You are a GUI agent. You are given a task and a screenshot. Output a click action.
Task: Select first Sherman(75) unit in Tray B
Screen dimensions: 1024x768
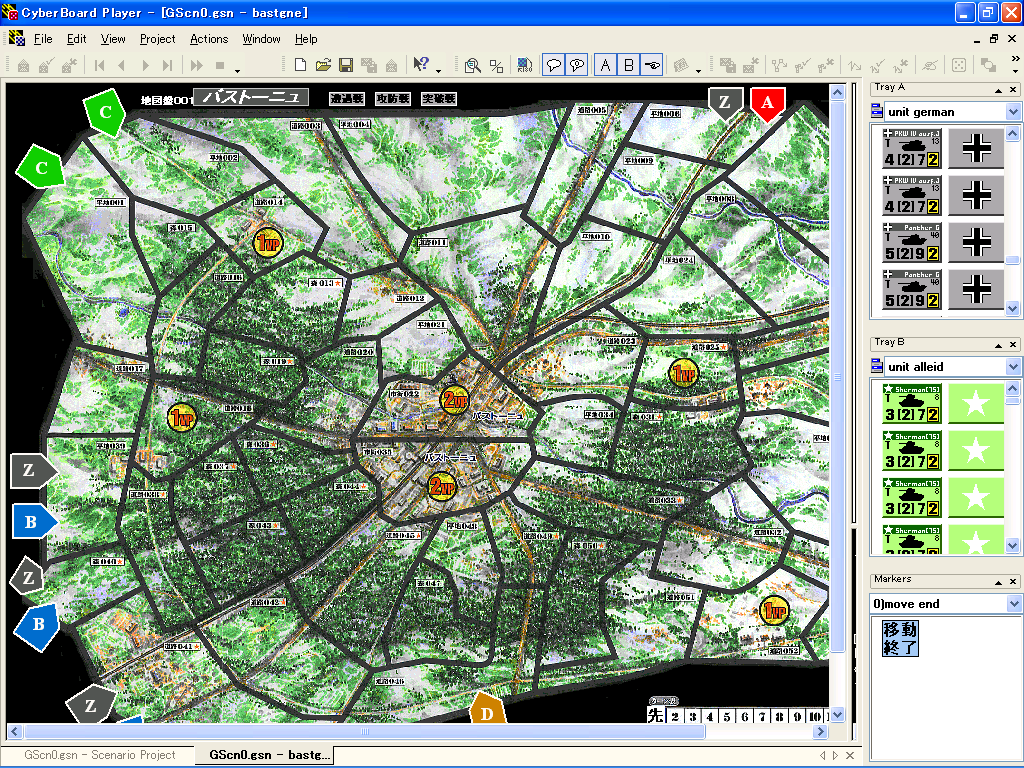point(912,404)
